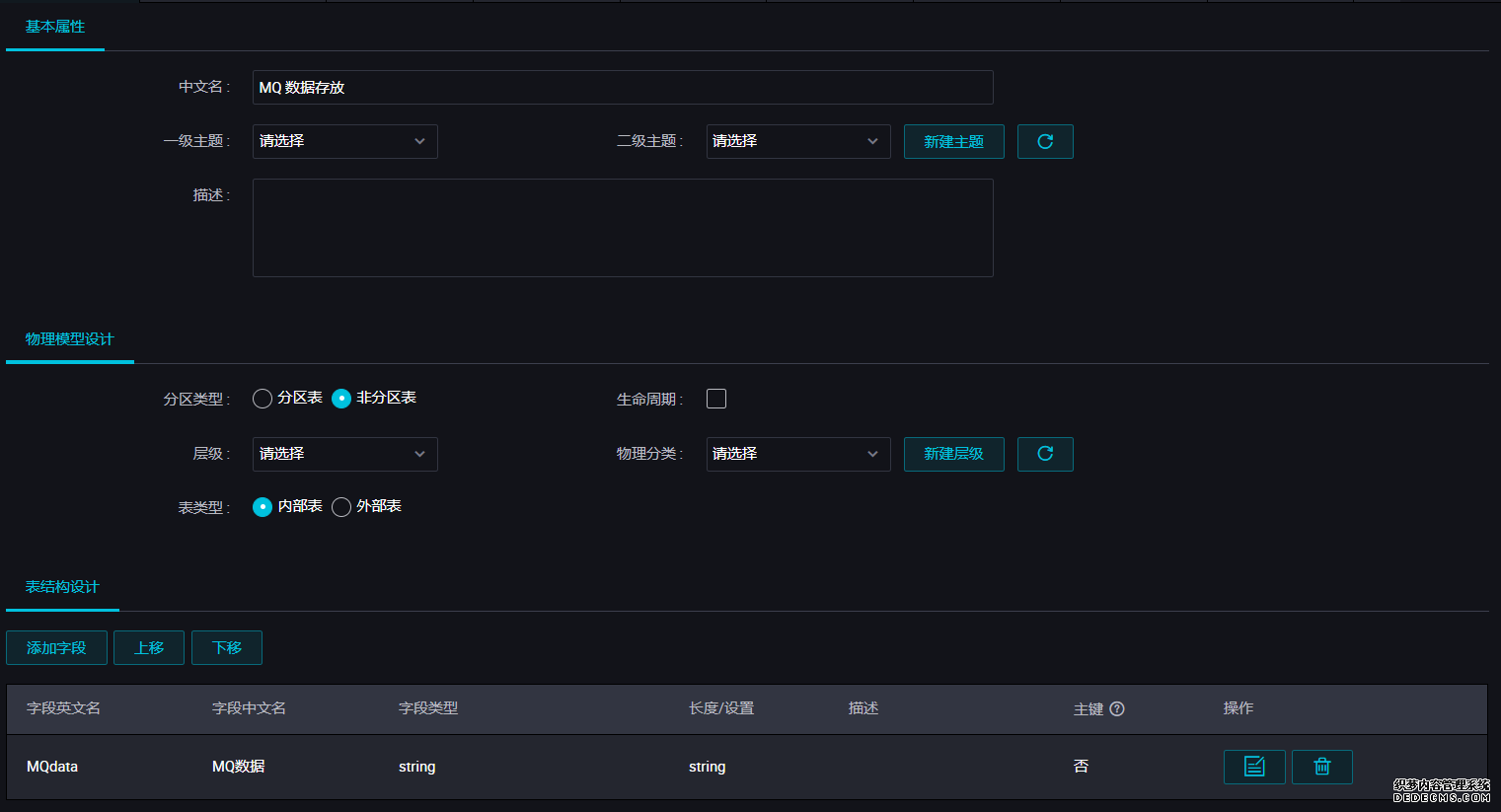
Task: Open the 物理分类 dropdown
Action: 797,454
